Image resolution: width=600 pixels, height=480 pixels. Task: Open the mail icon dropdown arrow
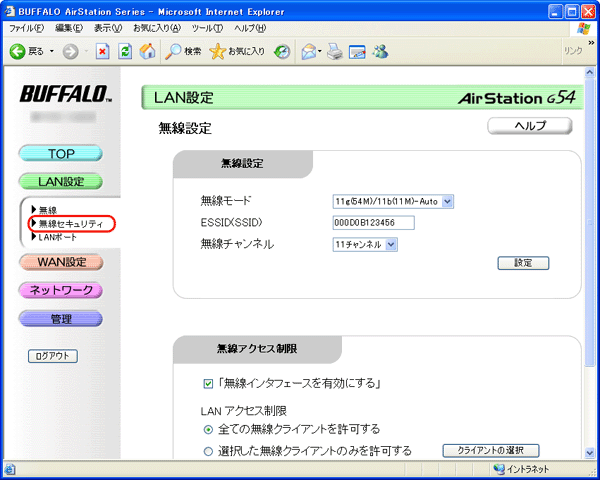320,51
